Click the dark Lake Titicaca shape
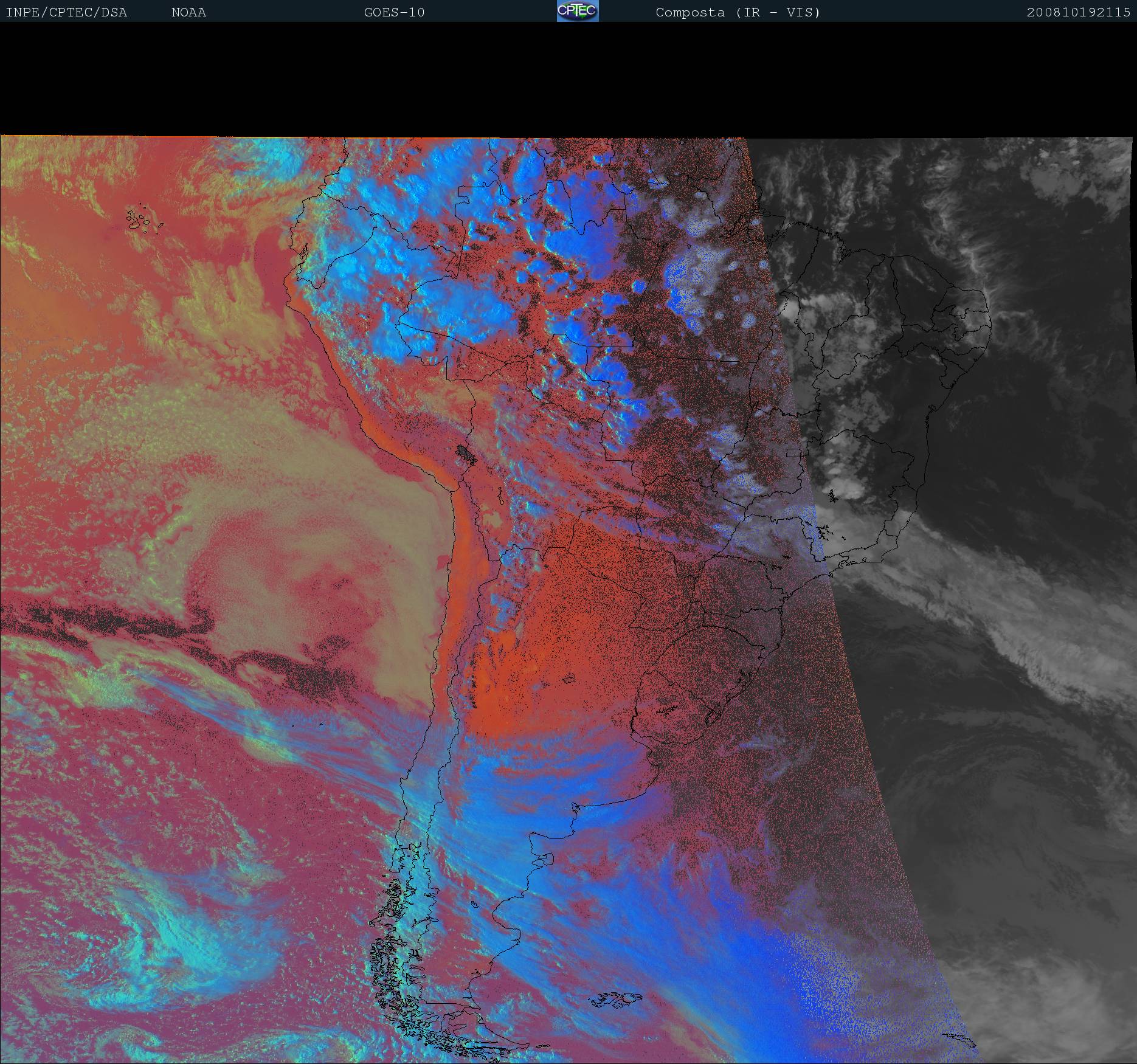1137x1064 pixels. [465, 452]
